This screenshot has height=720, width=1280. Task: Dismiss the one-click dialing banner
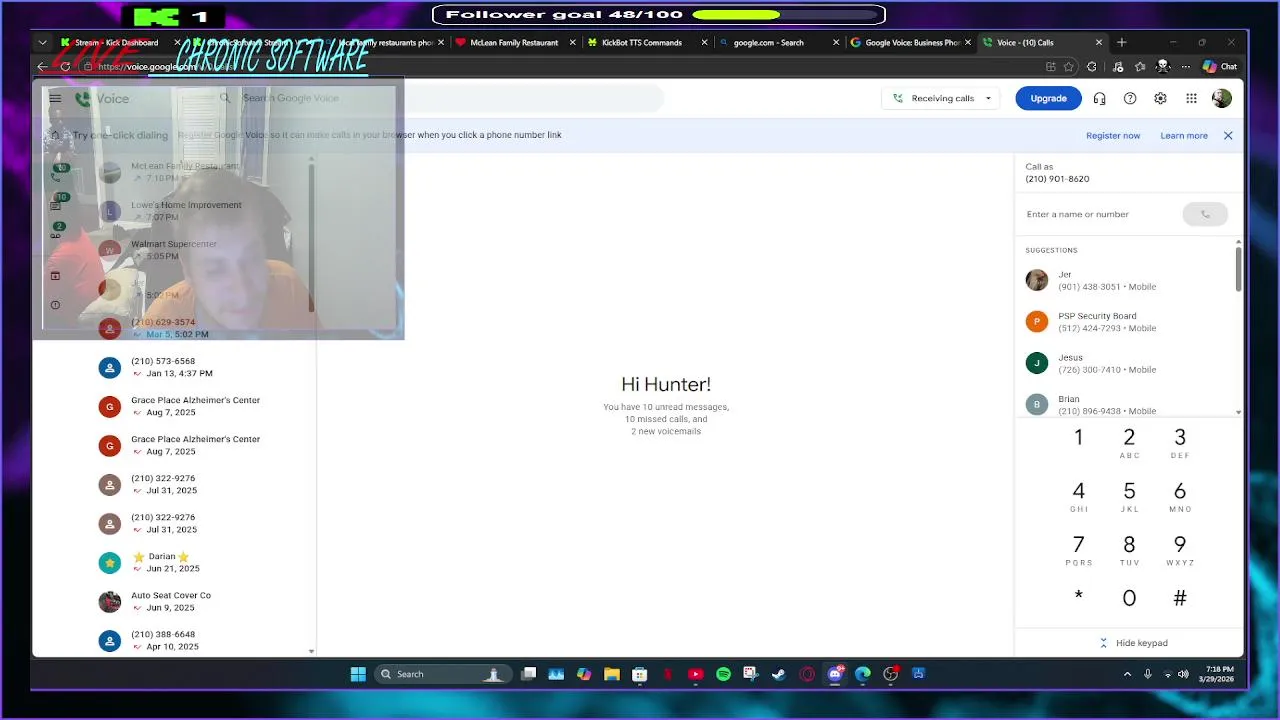click(1228, 135)
